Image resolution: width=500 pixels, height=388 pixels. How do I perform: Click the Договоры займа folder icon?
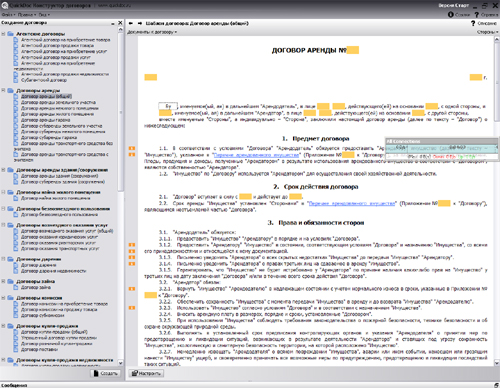click(10, 281)
